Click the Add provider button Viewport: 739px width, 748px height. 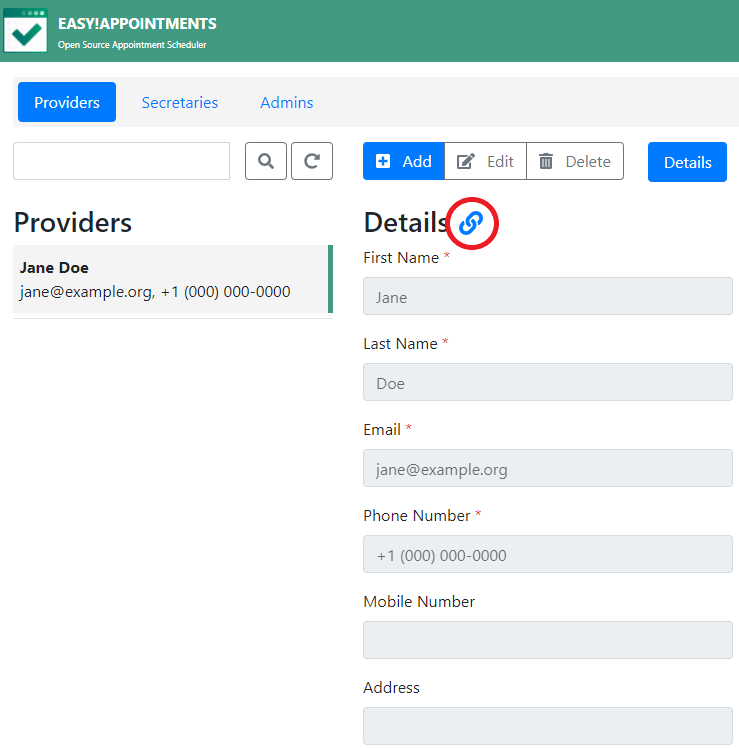(x=404, y=161)
